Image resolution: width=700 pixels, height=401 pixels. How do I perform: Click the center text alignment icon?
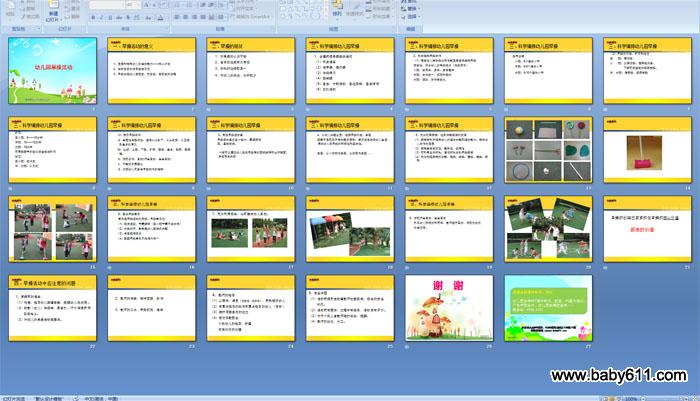187,18
